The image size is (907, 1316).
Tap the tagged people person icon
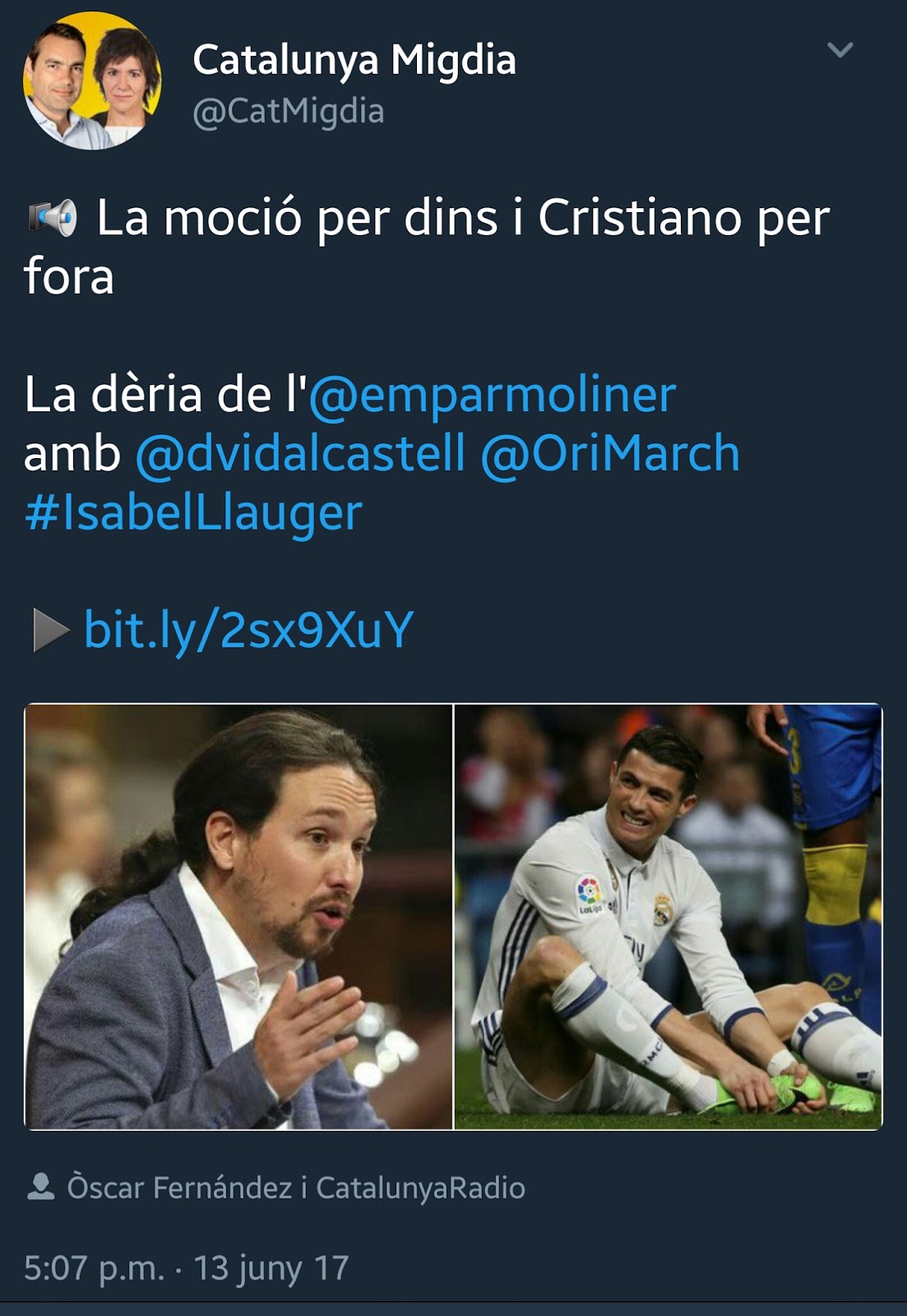tap(40, 1187)
